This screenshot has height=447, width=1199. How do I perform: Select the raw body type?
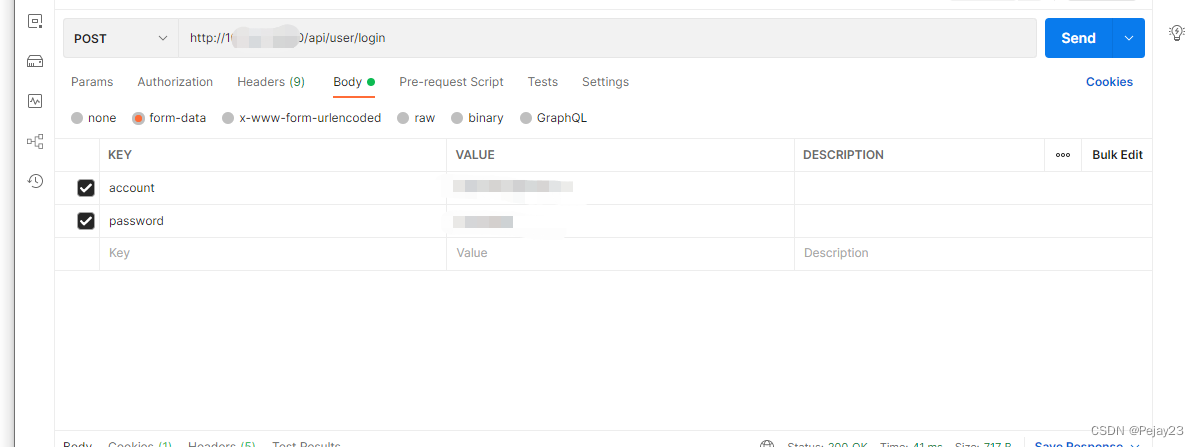click(x=403, y=118)
